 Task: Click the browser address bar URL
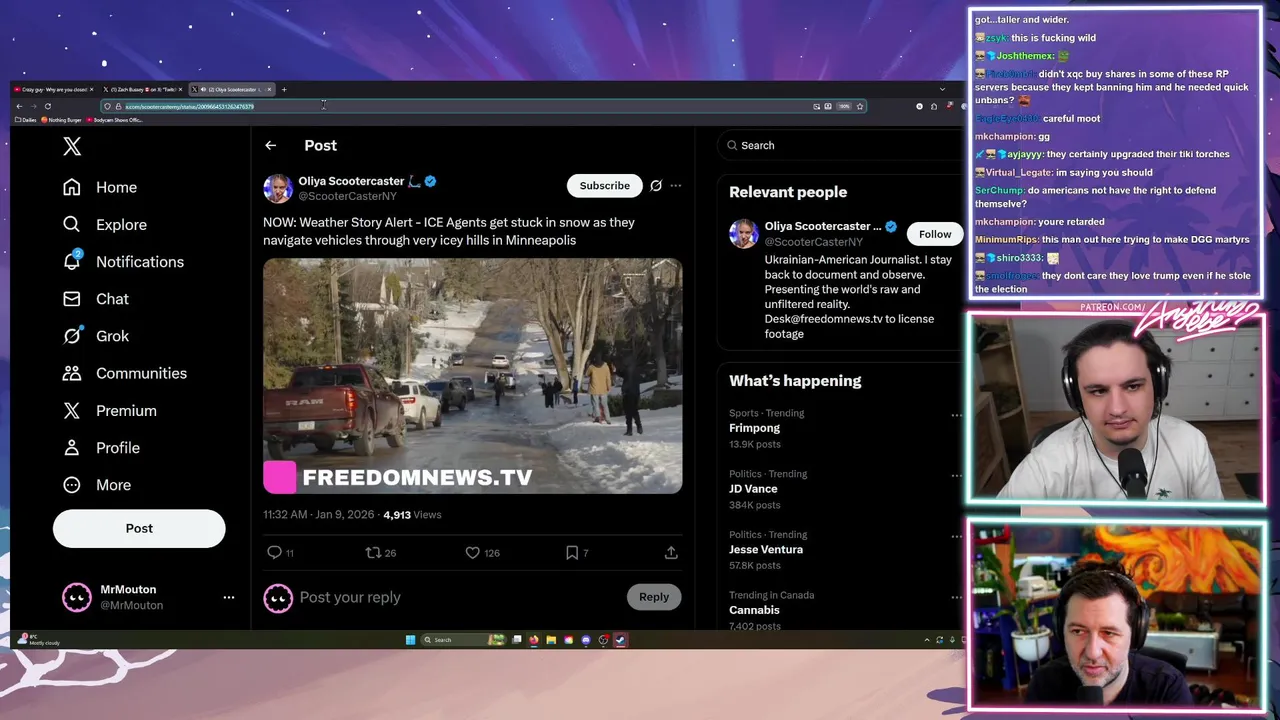(x=190, y=106)
